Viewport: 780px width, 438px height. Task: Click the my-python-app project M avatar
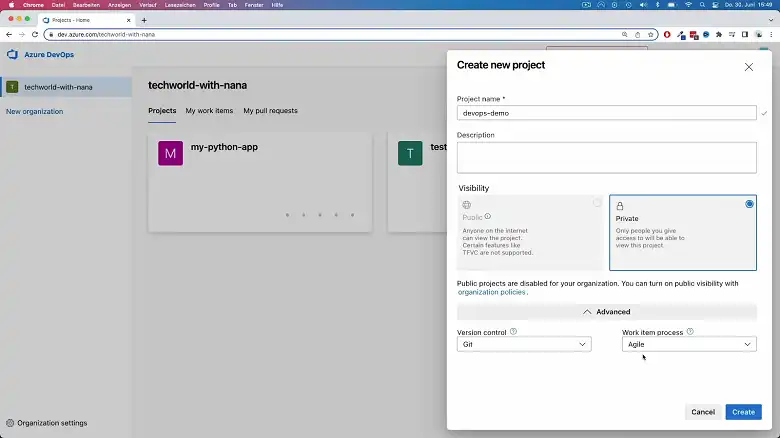pyautogui.click(x=170, y=153)
